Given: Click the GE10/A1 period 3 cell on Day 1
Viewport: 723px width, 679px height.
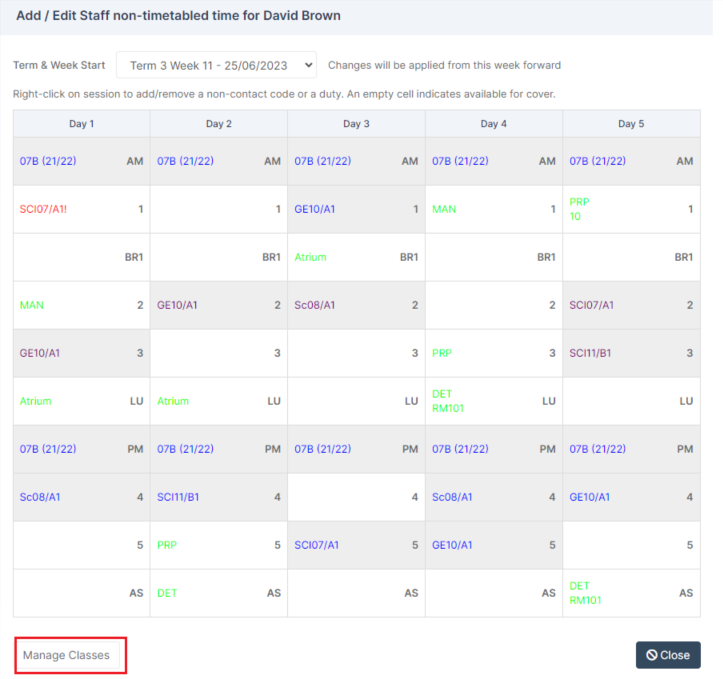Looking at the screenshot, I should click(x=82, y=353).
